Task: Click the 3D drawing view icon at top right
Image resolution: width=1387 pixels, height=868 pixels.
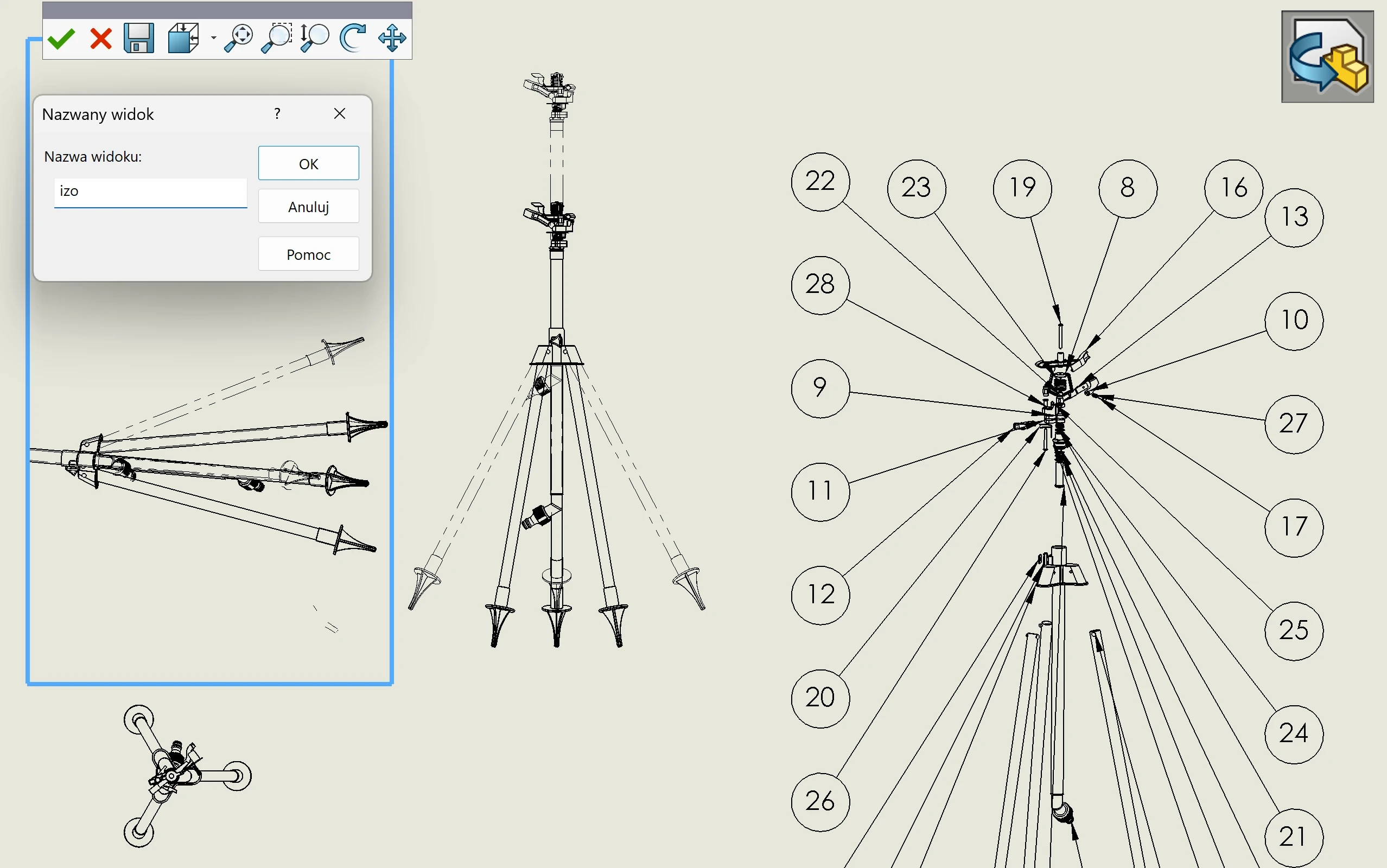Action: click(x=1327, y=56)
